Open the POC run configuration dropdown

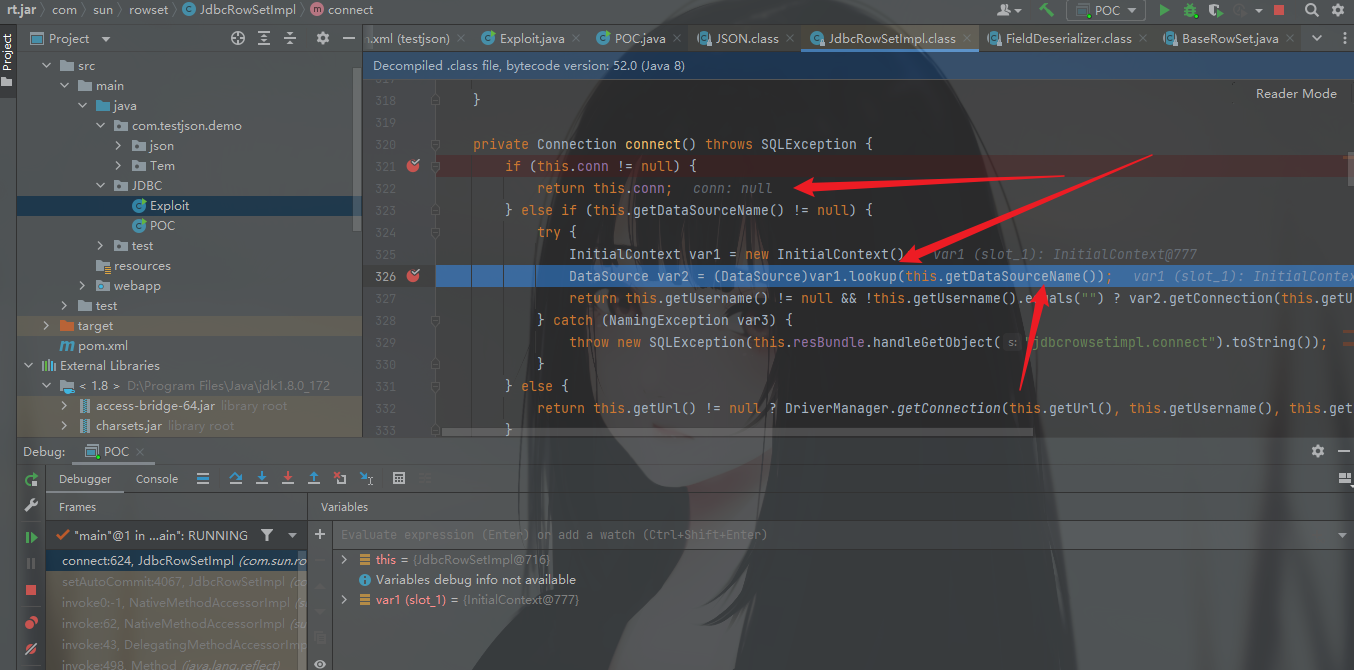pyautogui.click(x=1106, y=10)
